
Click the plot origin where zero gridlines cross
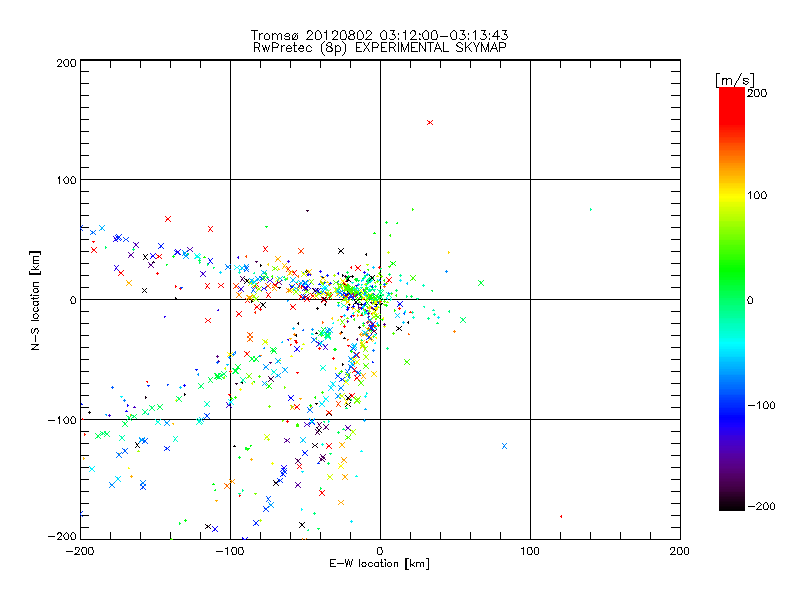[380, 299]
